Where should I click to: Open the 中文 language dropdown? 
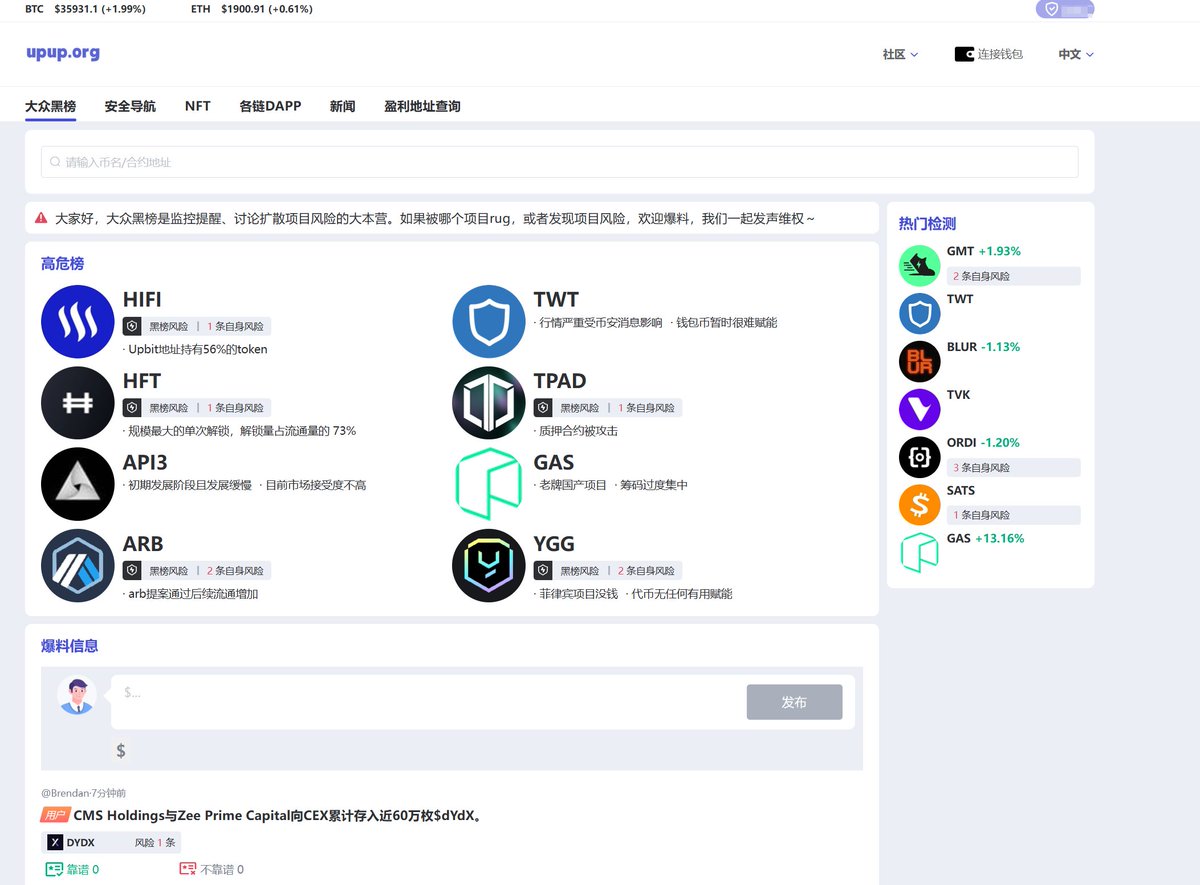coord(1076,54)
